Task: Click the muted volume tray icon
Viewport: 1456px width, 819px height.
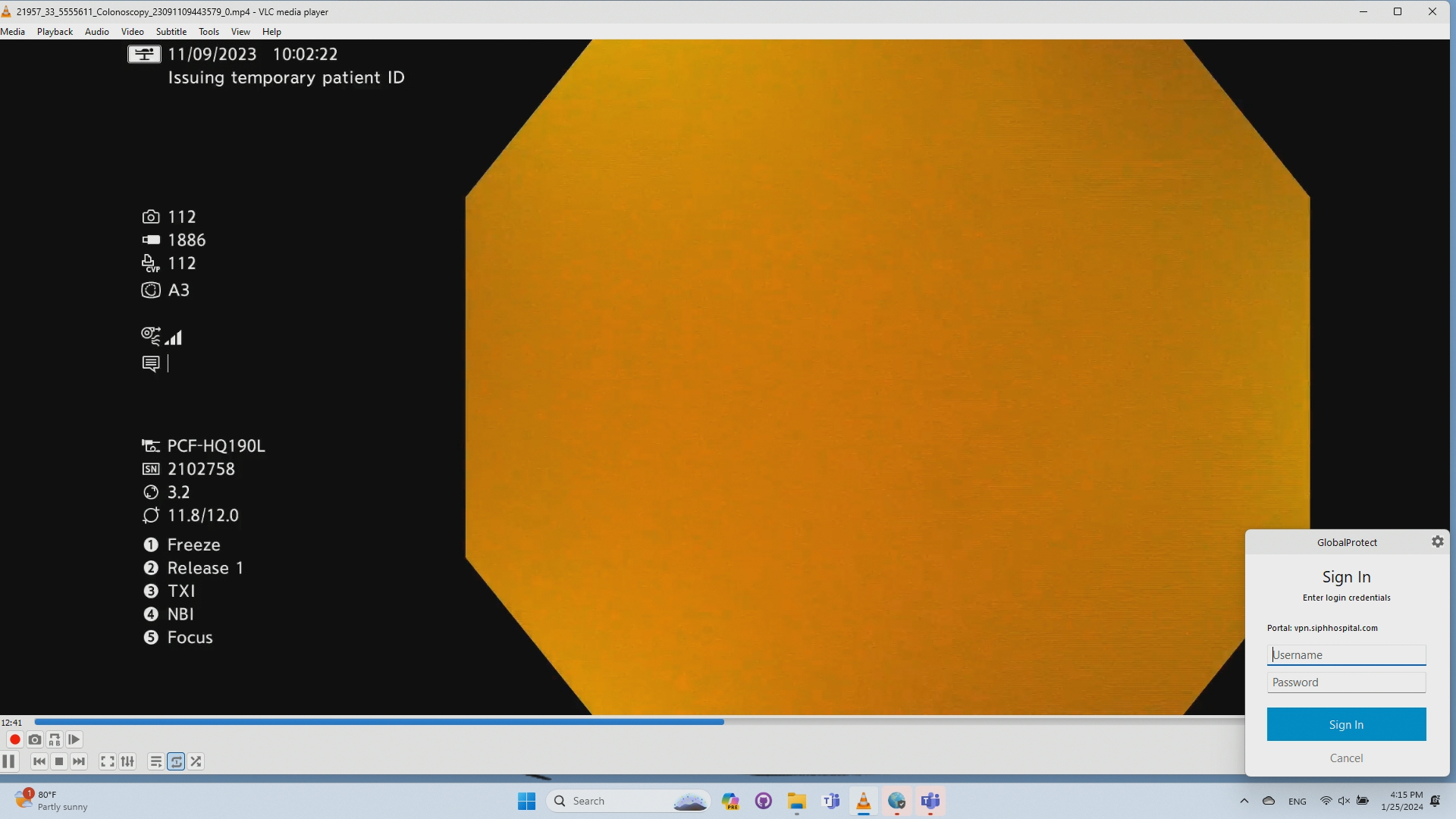Action: (1344, 801)
